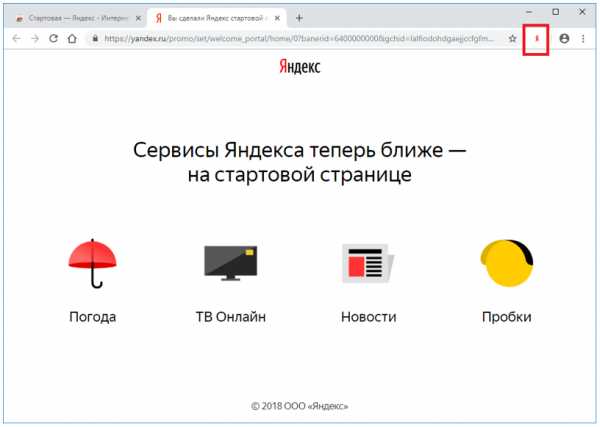Switch to the first browser tab
The width and height of the screenshot is (600, 427).
[x=78, y=18]
